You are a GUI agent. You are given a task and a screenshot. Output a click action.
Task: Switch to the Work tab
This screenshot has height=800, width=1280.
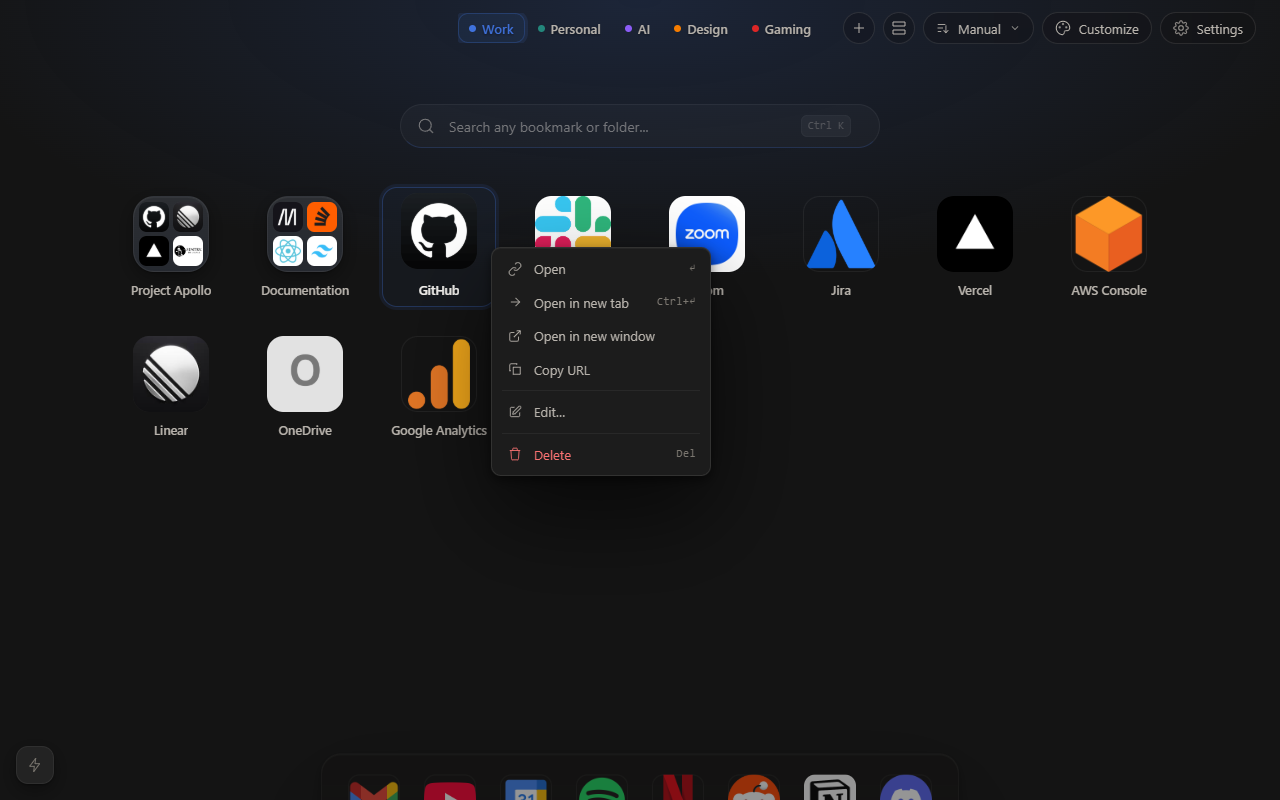tap(492, 28)
